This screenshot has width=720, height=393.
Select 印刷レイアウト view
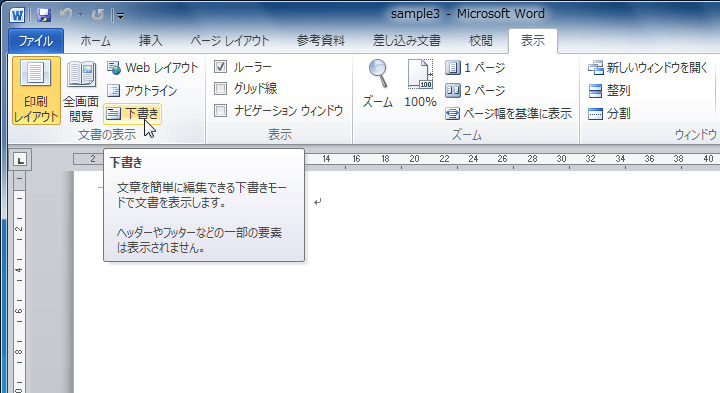(36, 91)
